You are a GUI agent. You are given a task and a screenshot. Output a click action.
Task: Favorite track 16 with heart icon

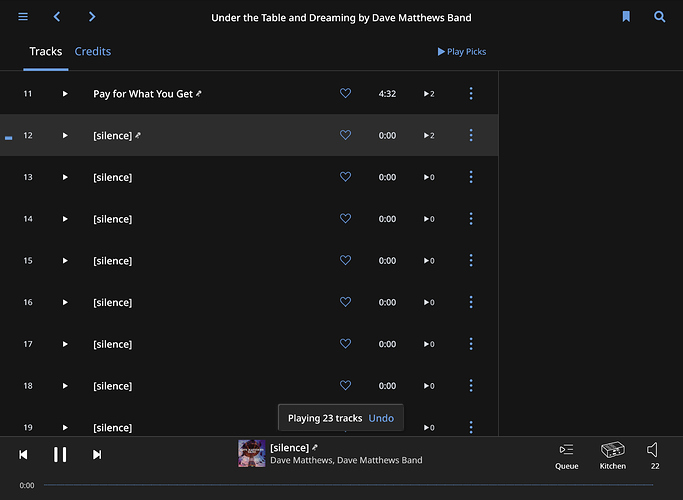coord(345,302)
